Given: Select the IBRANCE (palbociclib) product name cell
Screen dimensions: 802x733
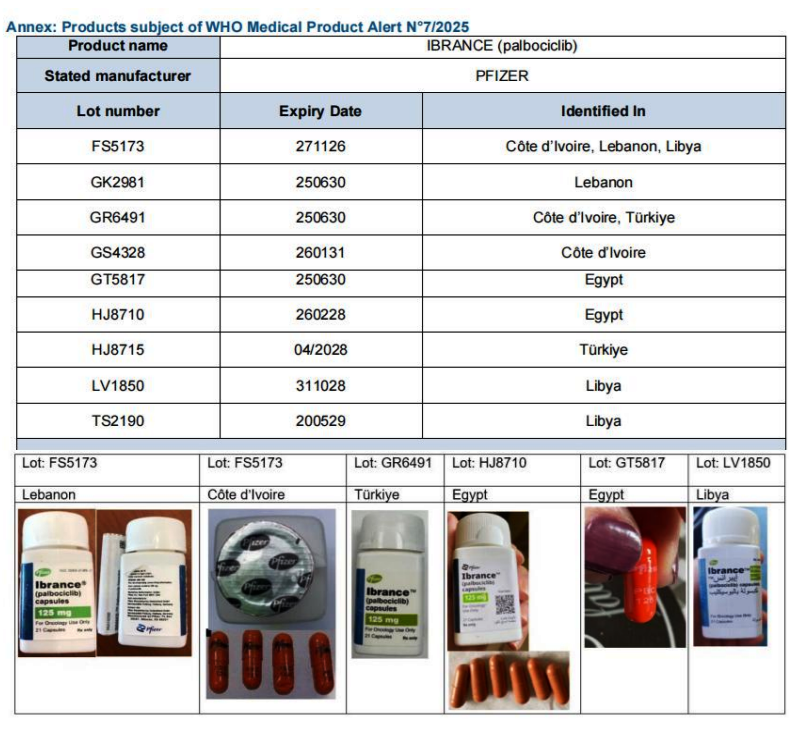Looking at the screenshot, I should pos(502,46).
